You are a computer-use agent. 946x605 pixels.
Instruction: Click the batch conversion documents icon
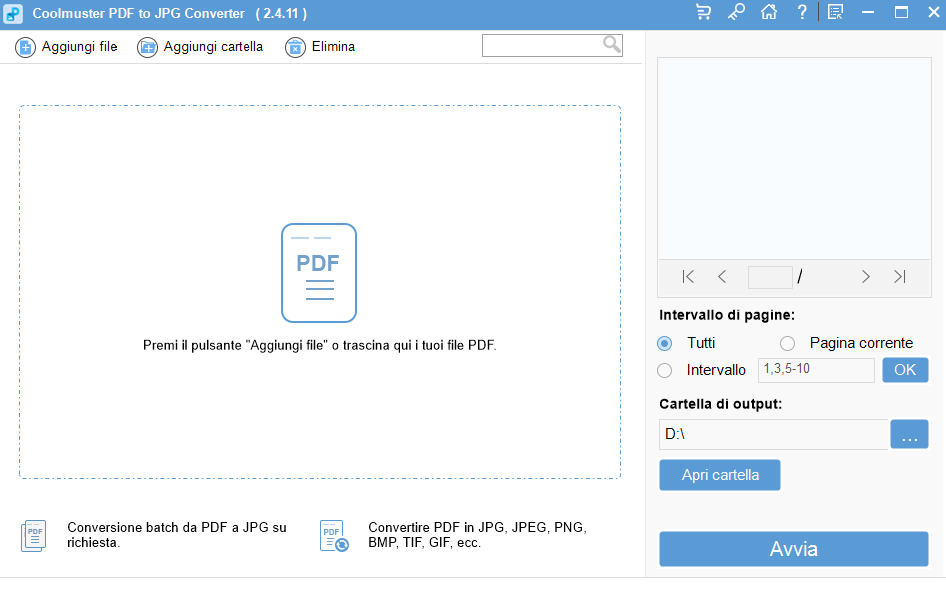34,536
